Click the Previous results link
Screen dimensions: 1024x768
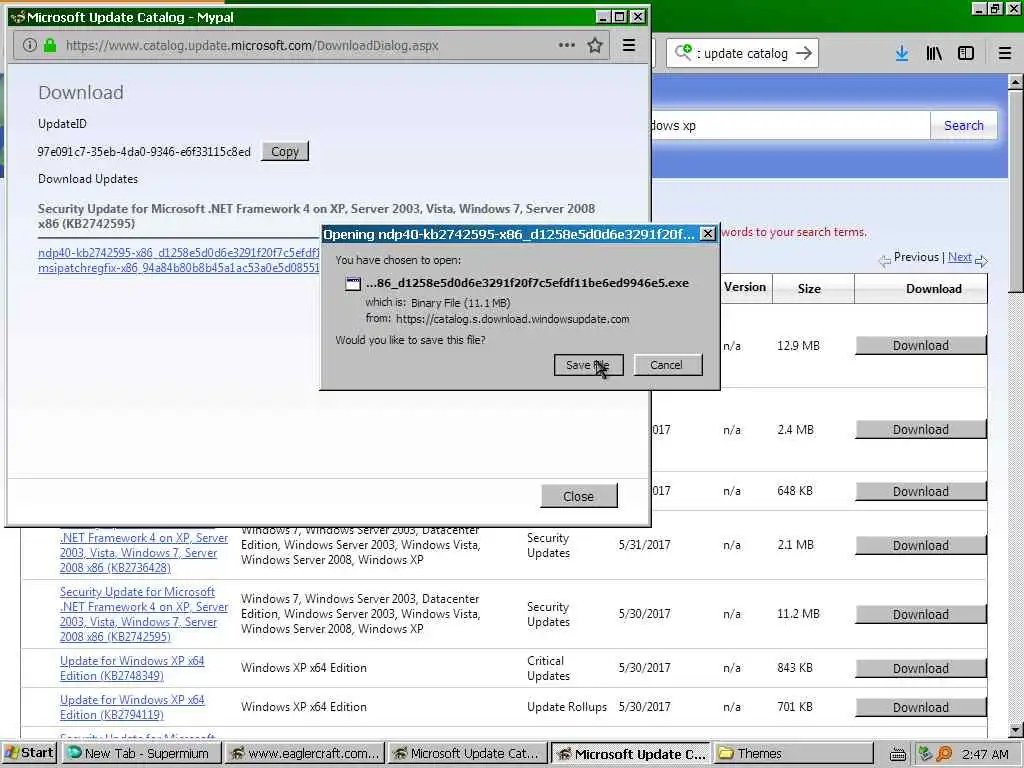[916, 257]
